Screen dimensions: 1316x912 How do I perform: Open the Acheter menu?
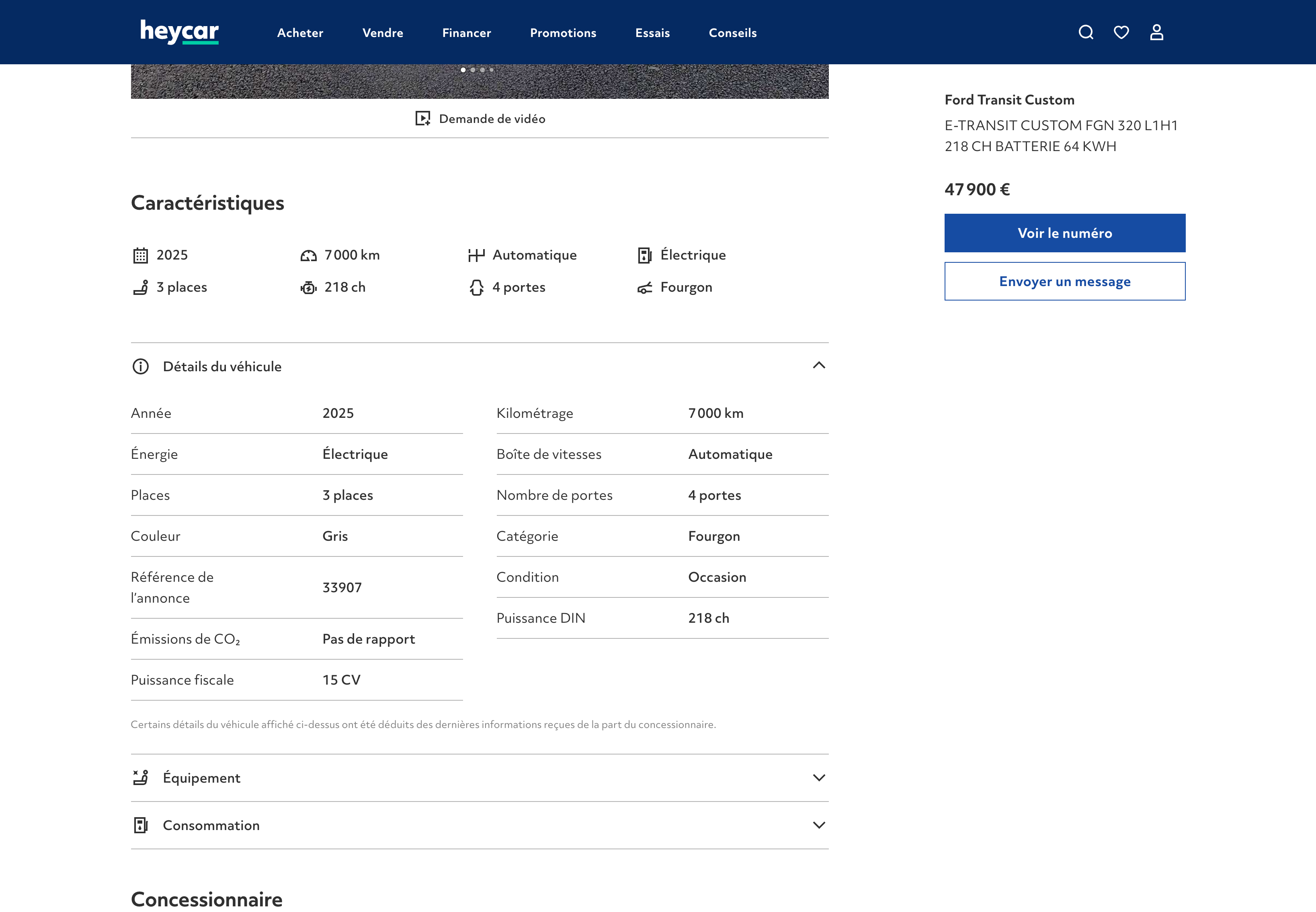[x=300, y=33]
